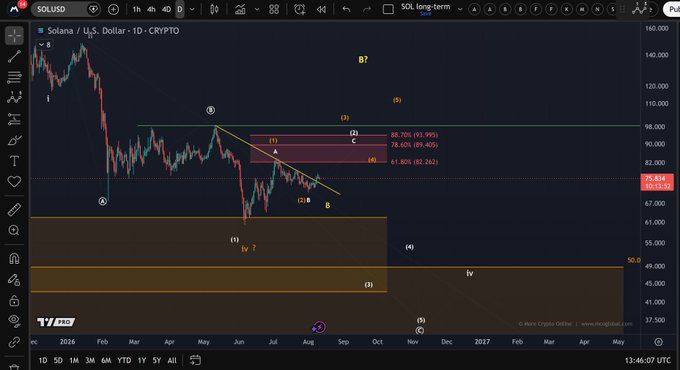Select the brush drawing tool
The height and width of the screenshot is (370, 680).
pos(14,140)
